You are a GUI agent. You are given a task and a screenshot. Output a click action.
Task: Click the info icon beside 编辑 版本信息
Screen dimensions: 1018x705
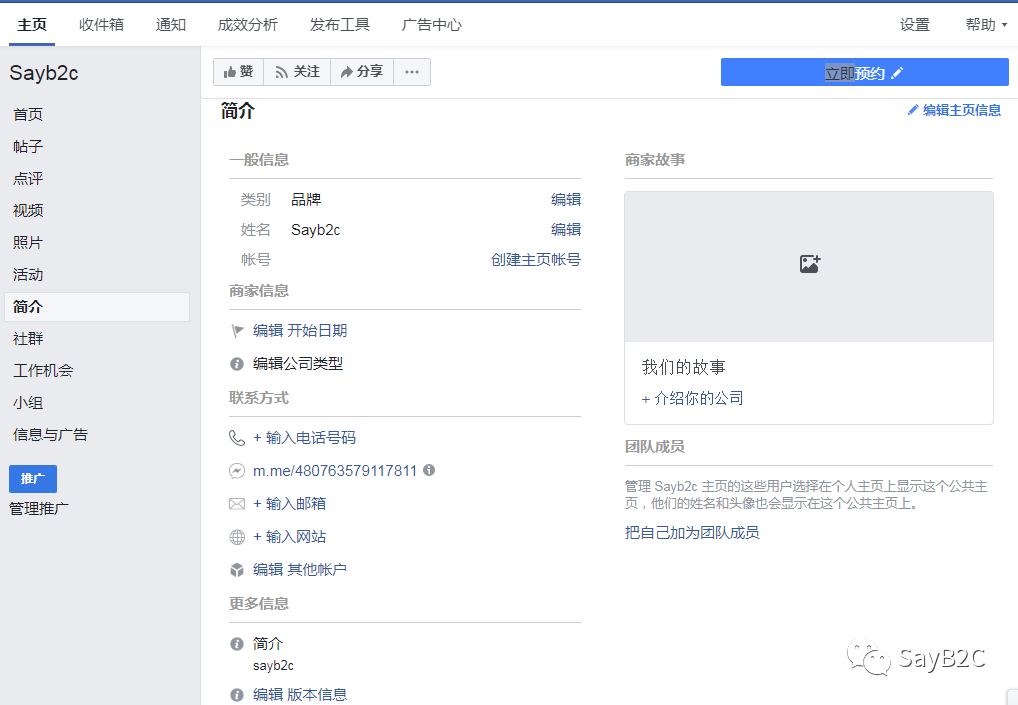237,695
